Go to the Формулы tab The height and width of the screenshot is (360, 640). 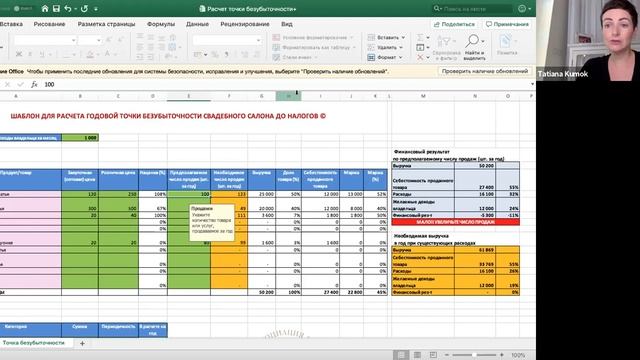tap(161, 24)
